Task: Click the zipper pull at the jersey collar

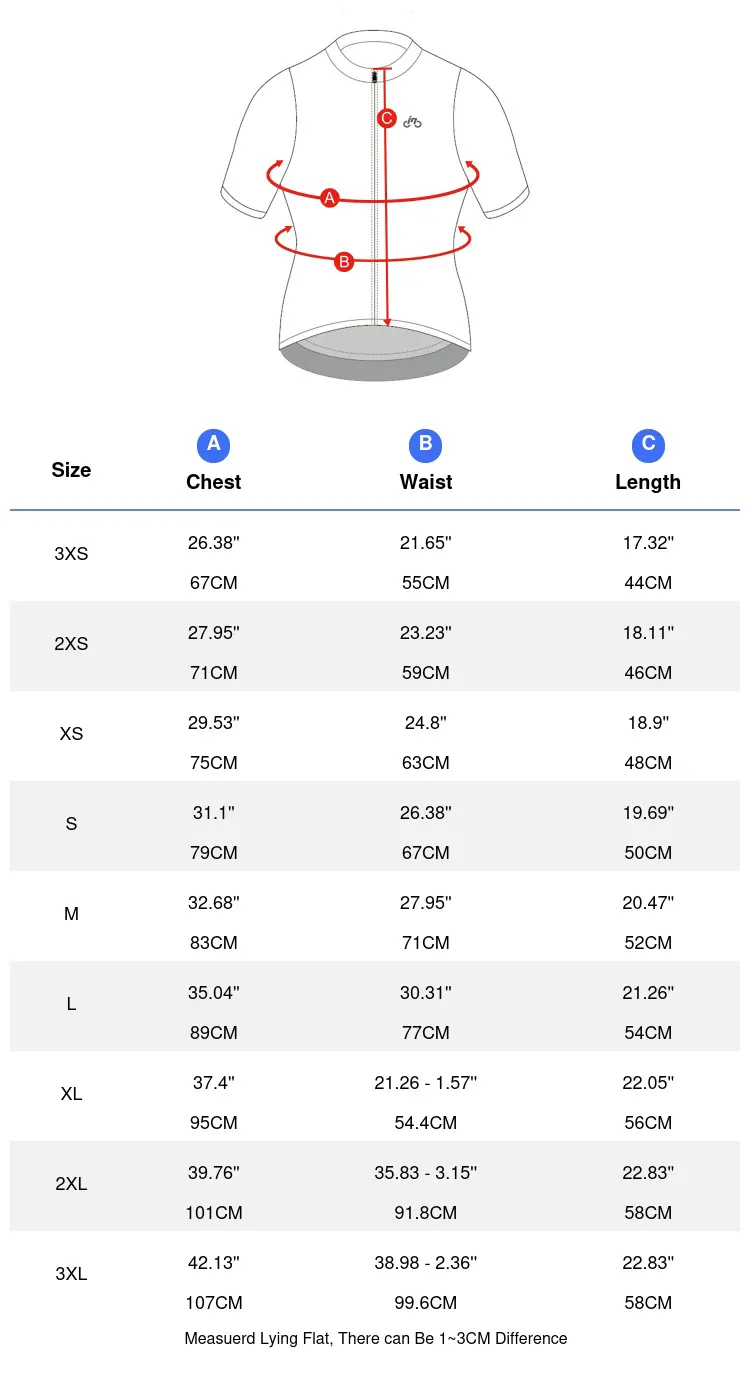Action: click(x=376, y=76)
